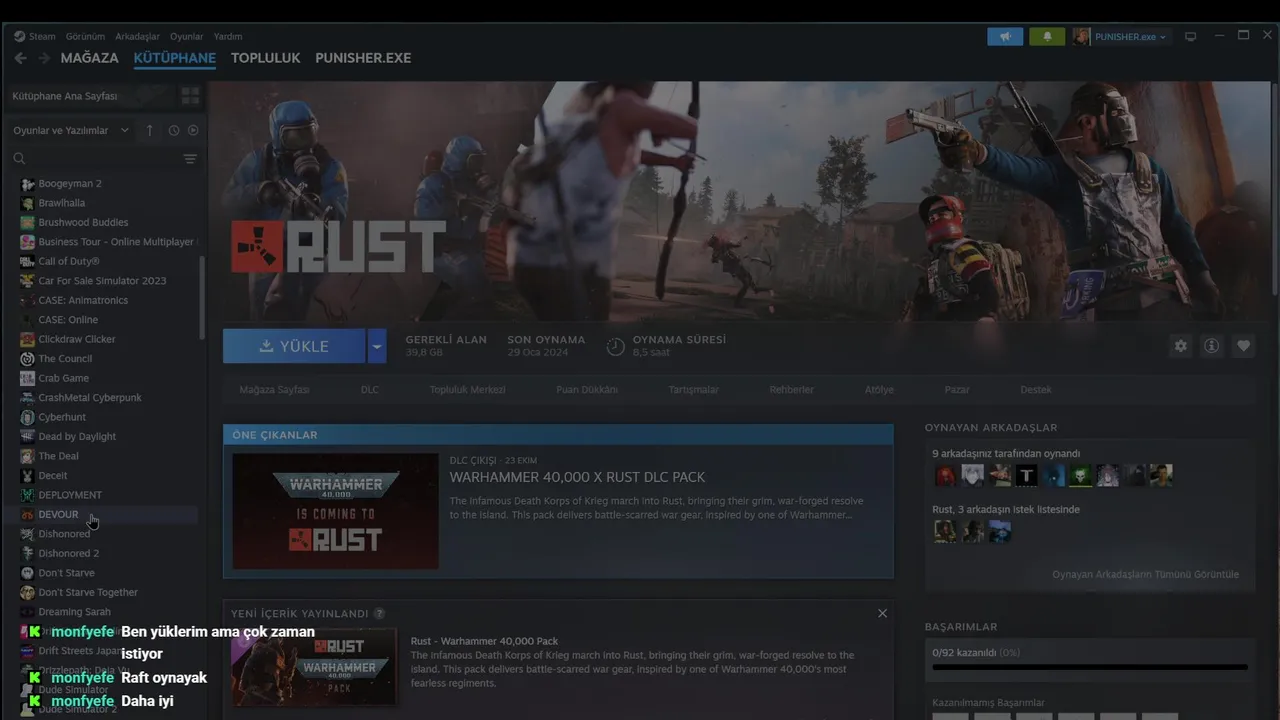Click the sort-order up arrow in the library sidebar
1280x720 pixels.
149,130
